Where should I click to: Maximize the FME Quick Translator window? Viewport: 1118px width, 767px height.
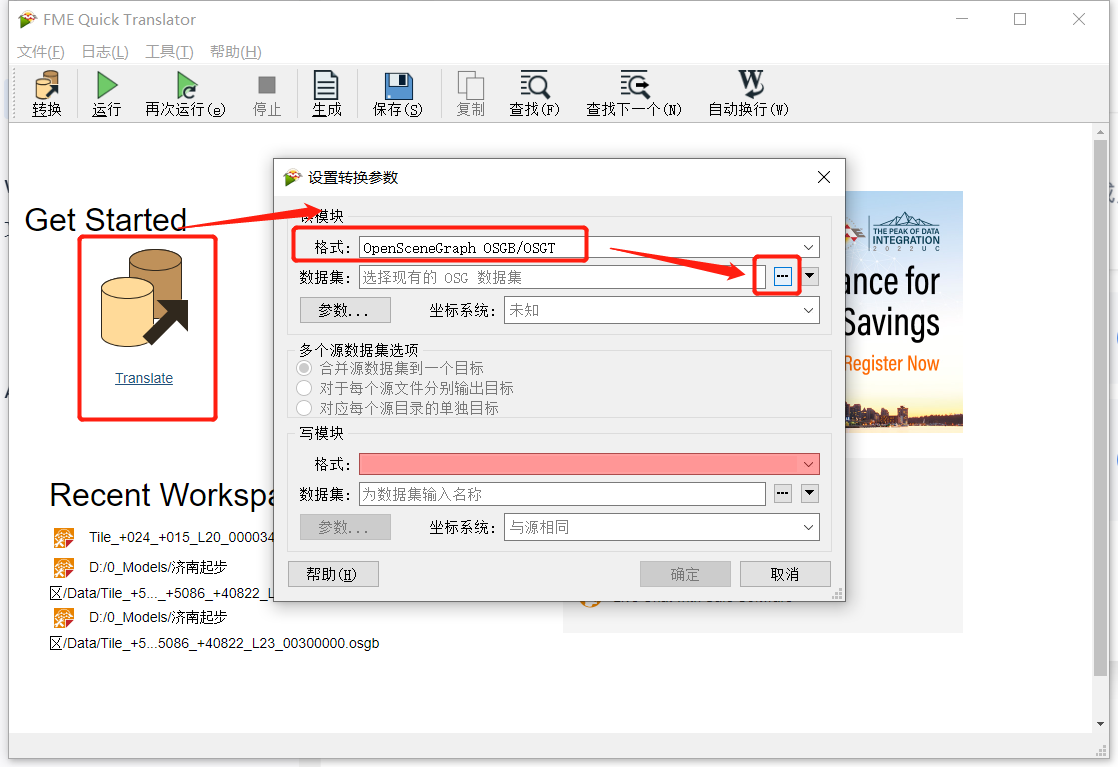point(1020,19)
